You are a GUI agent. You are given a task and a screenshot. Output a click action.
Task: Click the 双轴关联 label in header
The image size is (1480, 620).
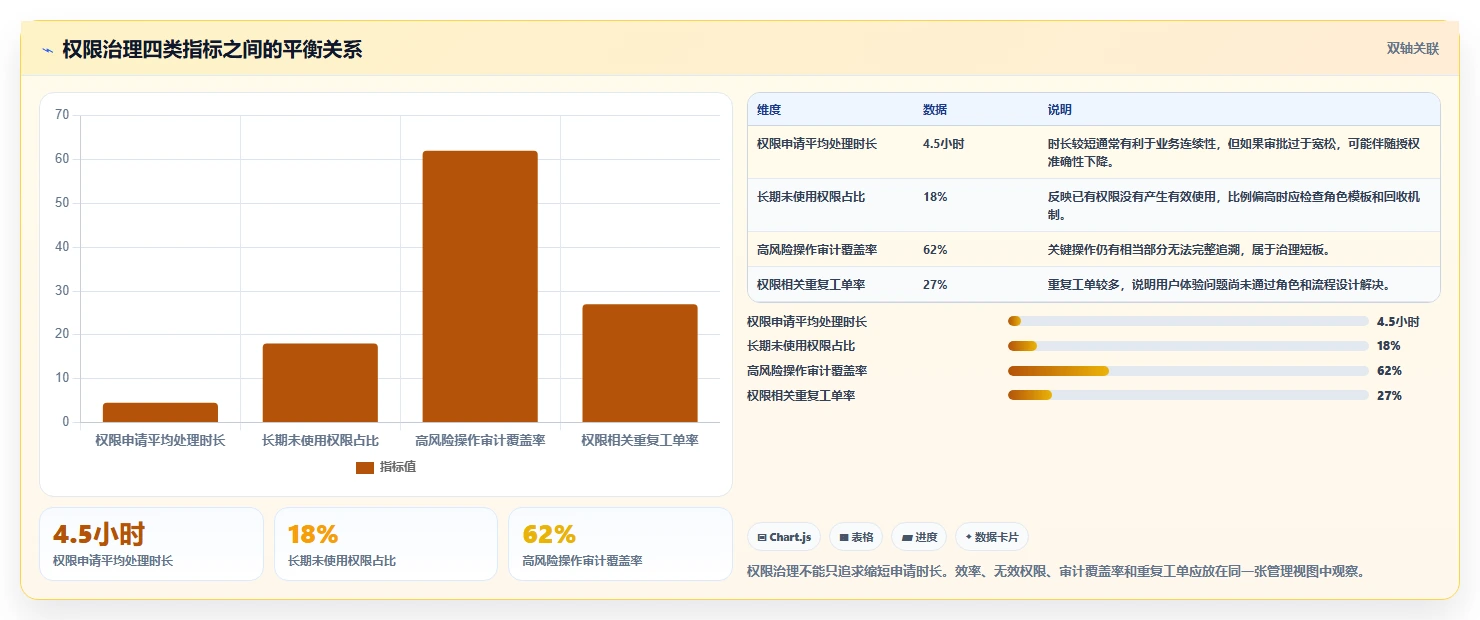1412,49
